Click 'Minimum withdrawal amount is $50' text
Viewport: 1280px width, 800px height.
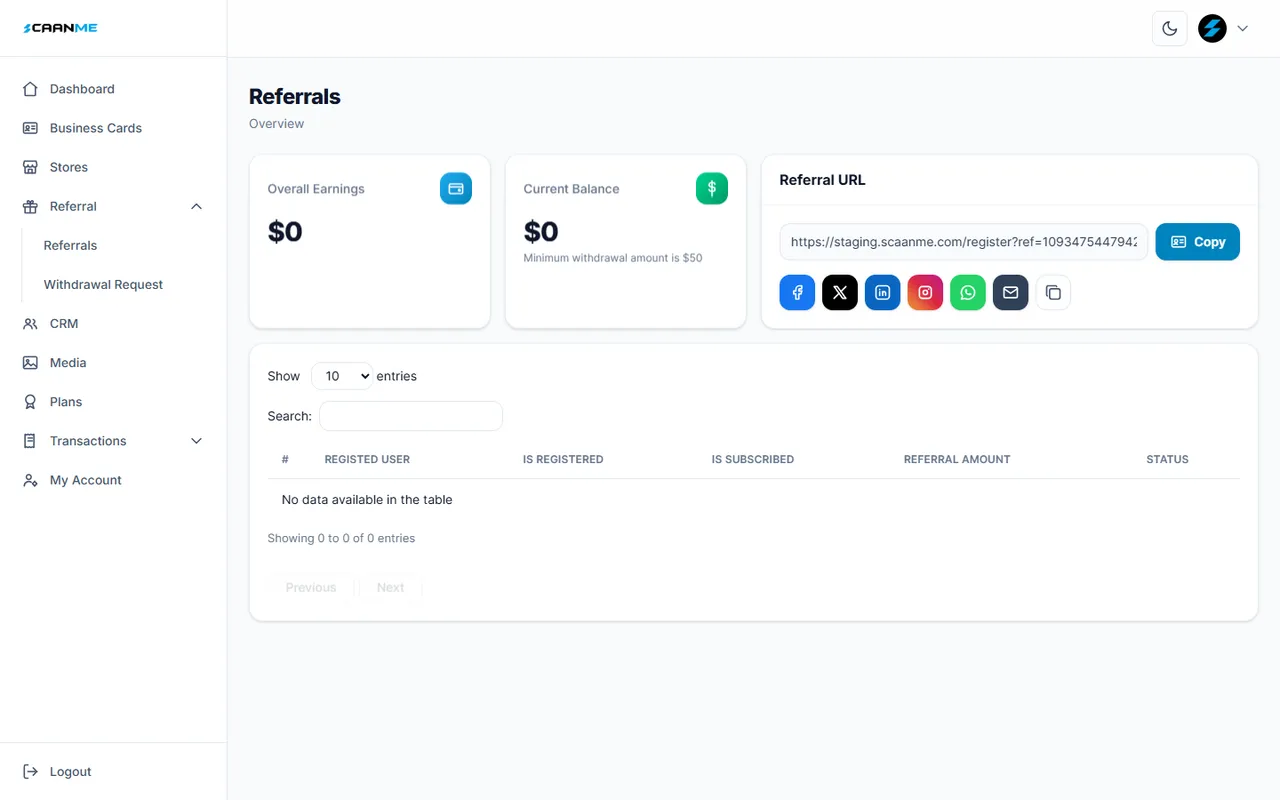click(613, 258)
